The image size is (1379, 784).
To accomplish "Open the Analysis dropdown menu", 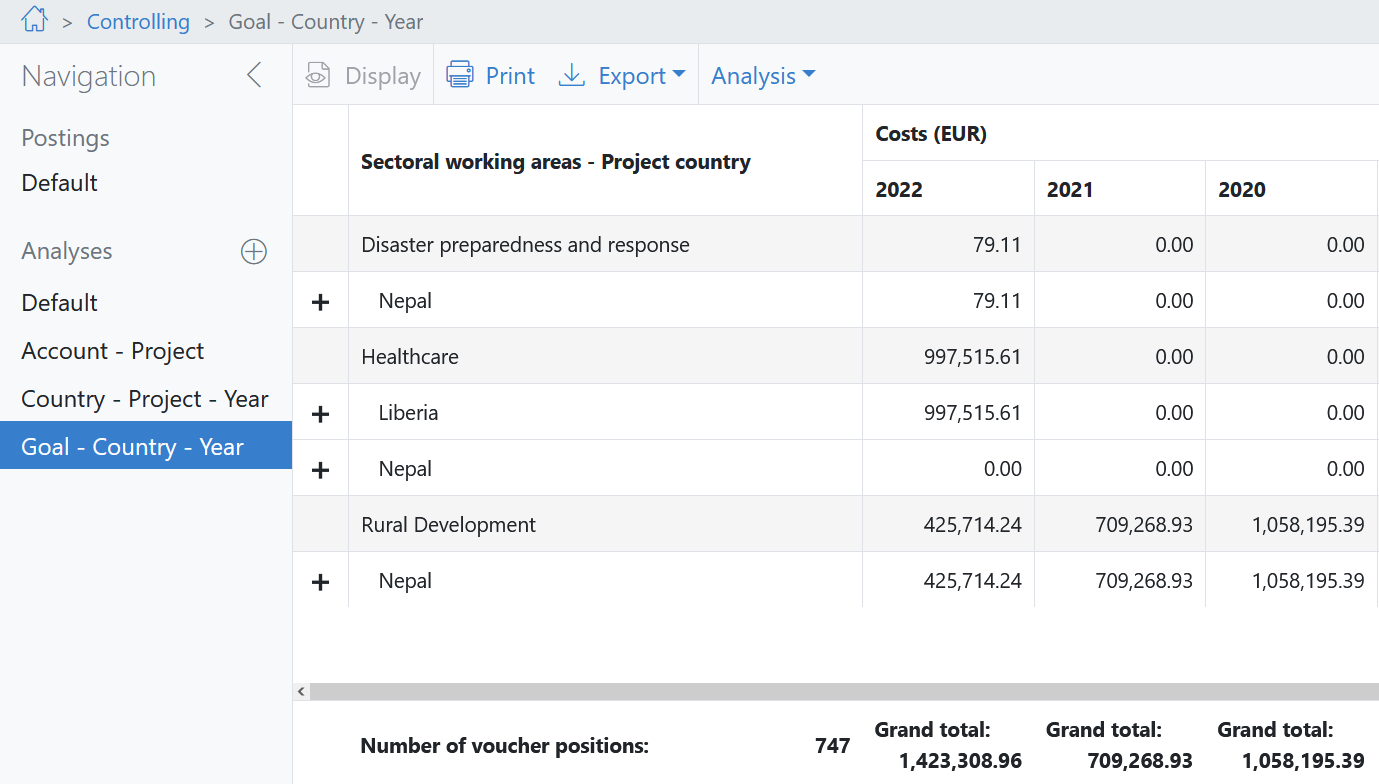I will coord(763,76).
